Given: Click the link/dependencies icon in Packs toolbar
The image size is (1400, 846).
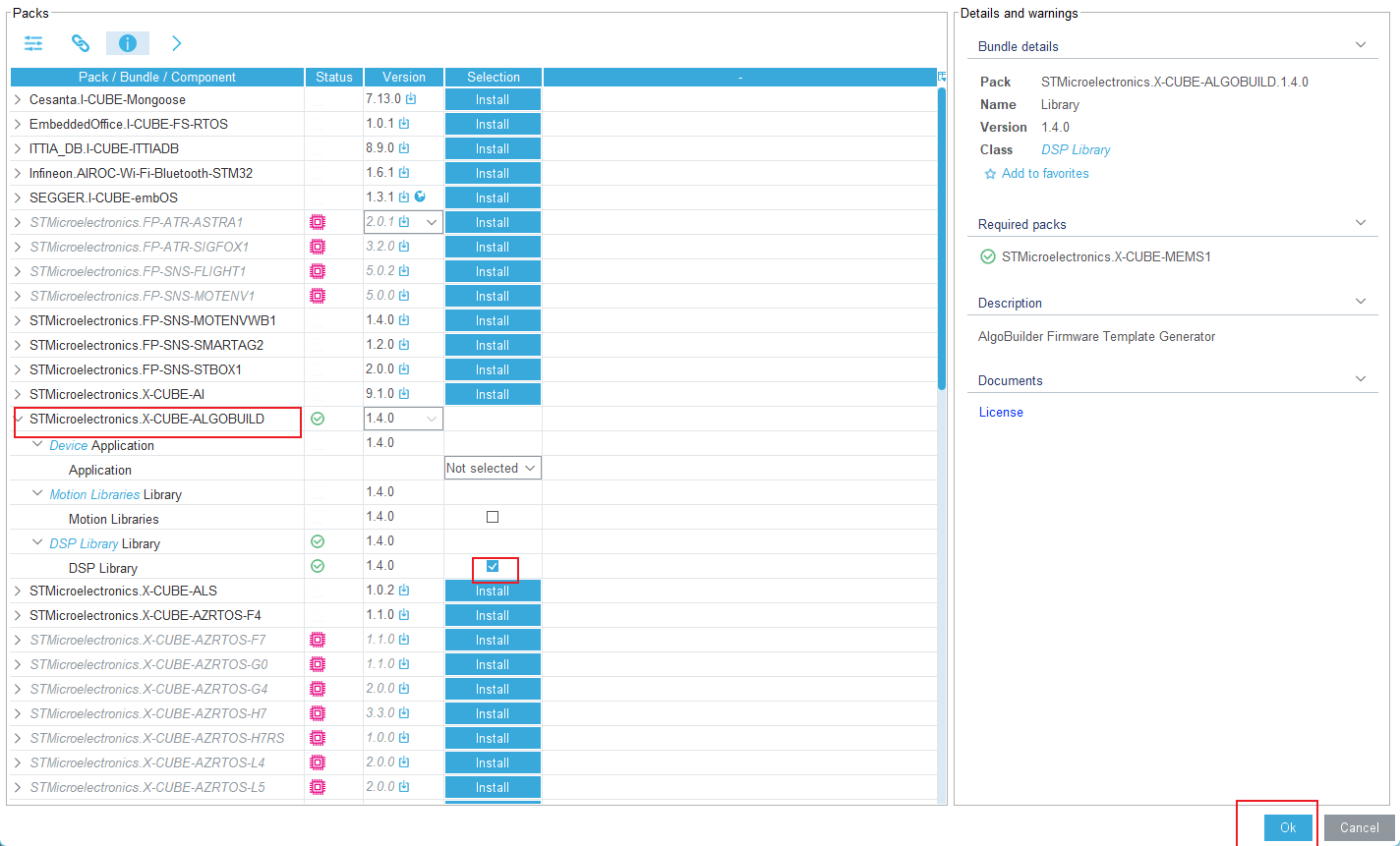Looking at the screenshot, I should point(81,43).
